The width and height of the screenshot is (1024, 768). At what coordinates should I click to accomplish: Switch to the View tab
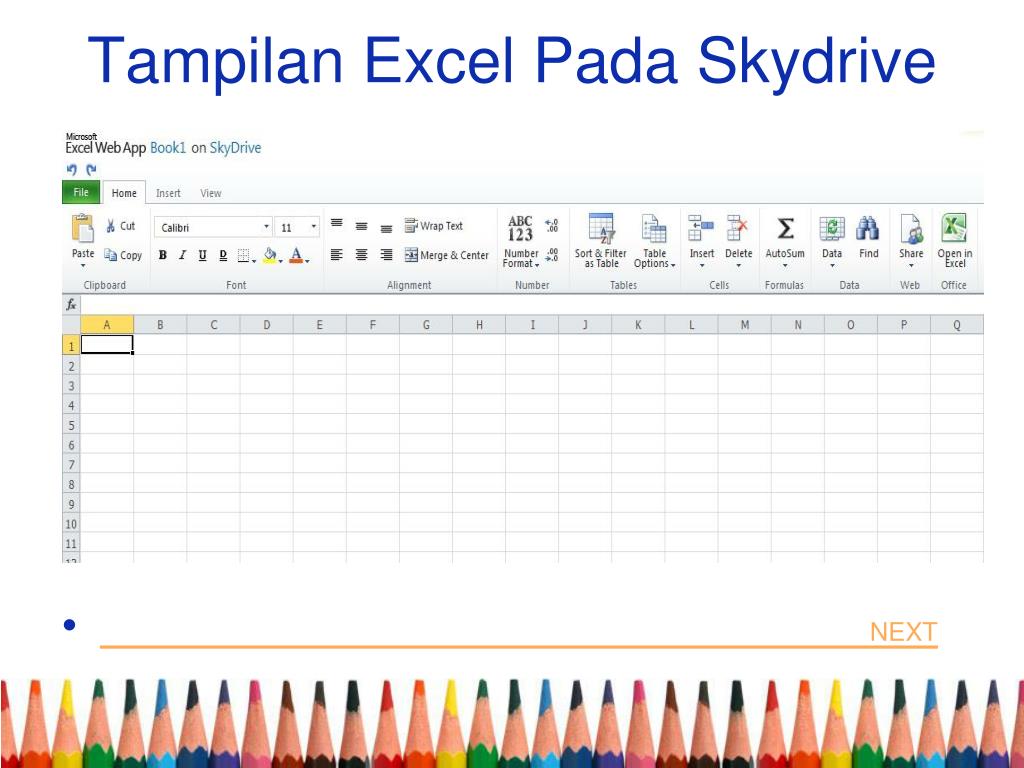click(x=210, y=193)
